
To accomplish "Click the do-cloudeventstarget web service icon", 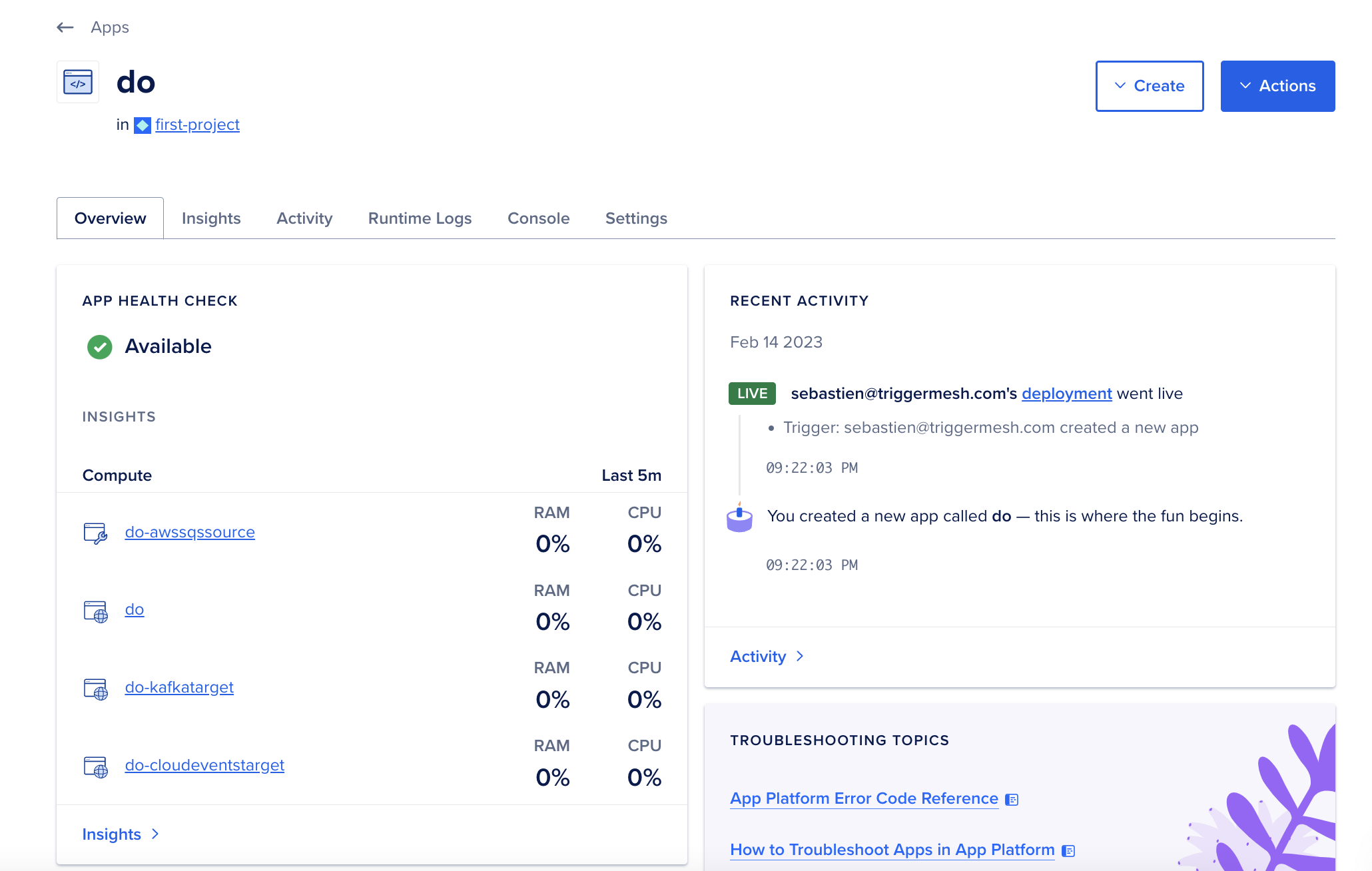I will click(95, 766).
